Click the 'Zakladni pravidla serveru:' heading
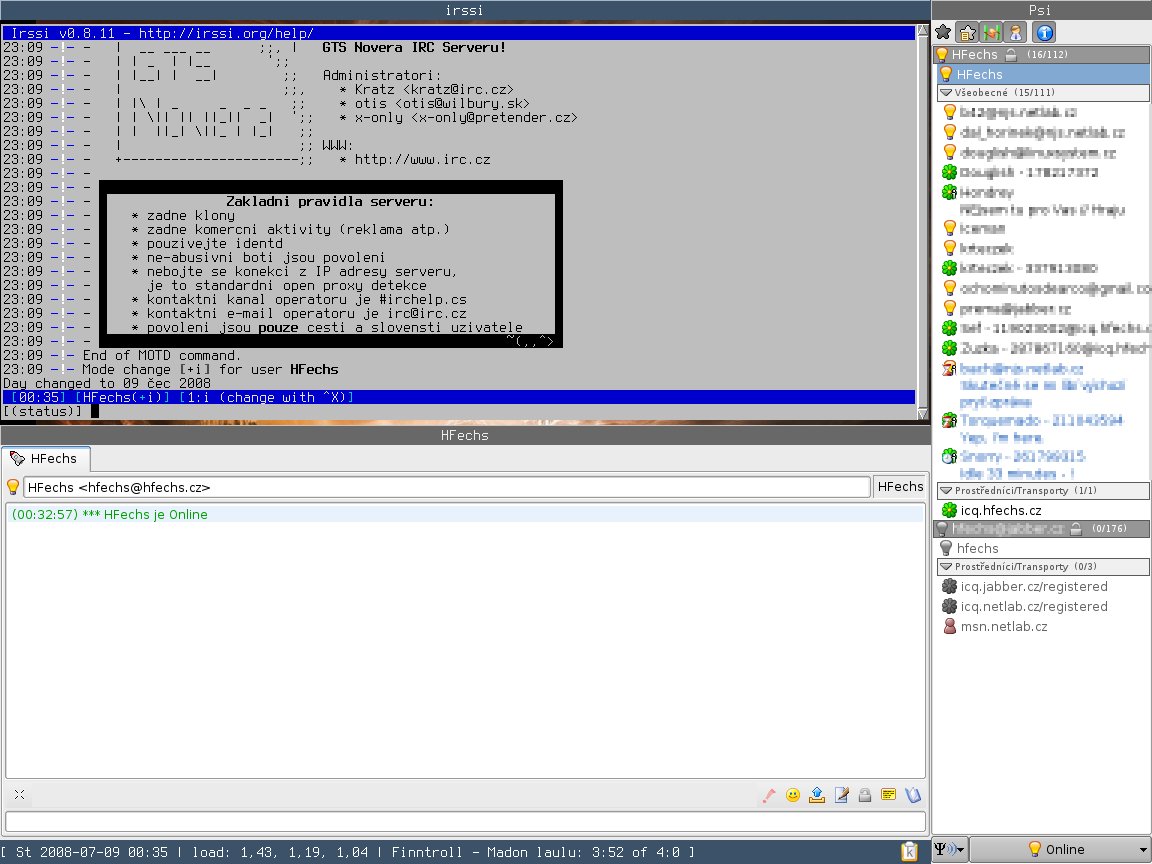The height and width of the screenshot is (864, 1152). (x=330, y=201)
